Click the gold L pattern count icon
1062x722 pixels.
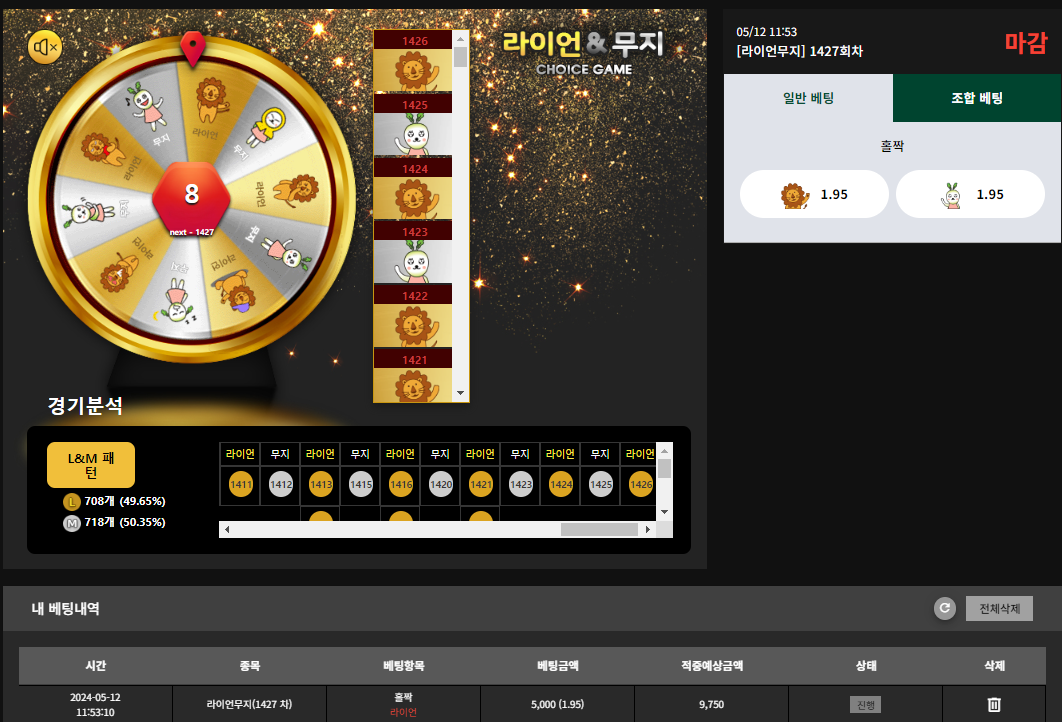click(72, 502)
